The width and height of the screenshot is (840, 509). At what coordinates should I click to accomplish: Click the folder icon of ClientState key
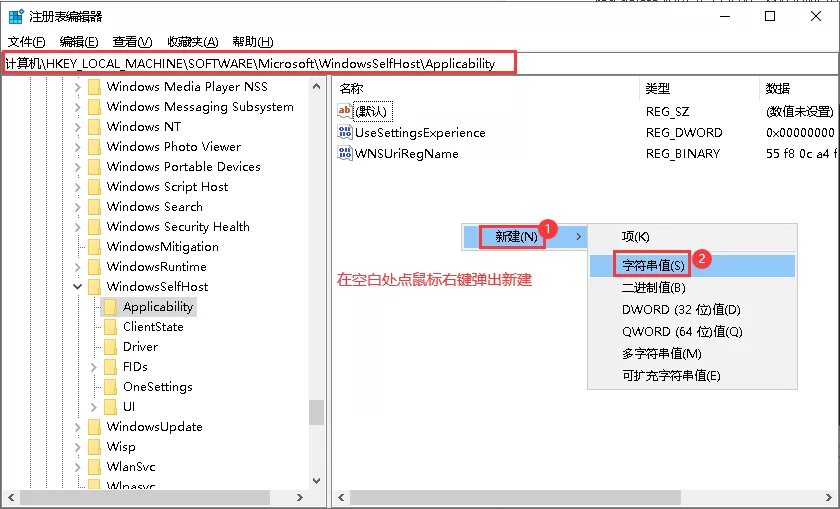(x=110, y=327)
